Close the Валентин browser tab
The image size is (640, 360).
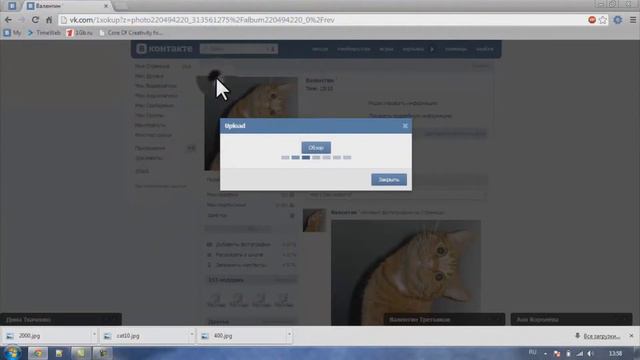coord(106,6)
